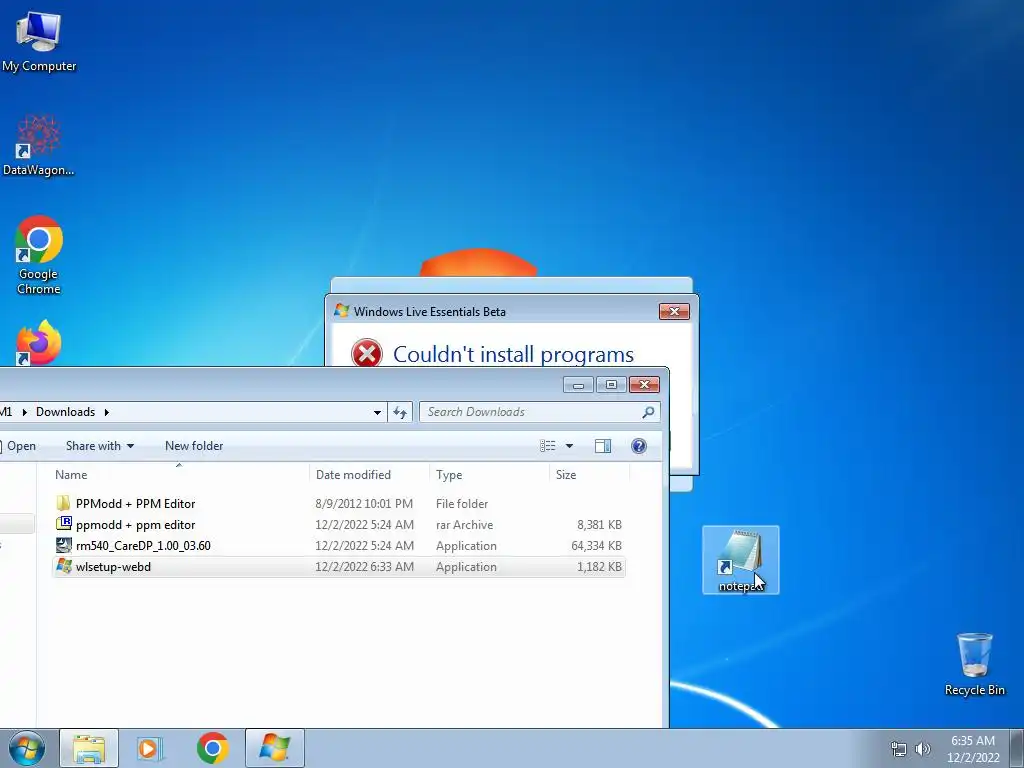1024x768 pixels.
Task: Switch to Windows Live Essentials taskbar item
Action: click(x=274, y=748)
